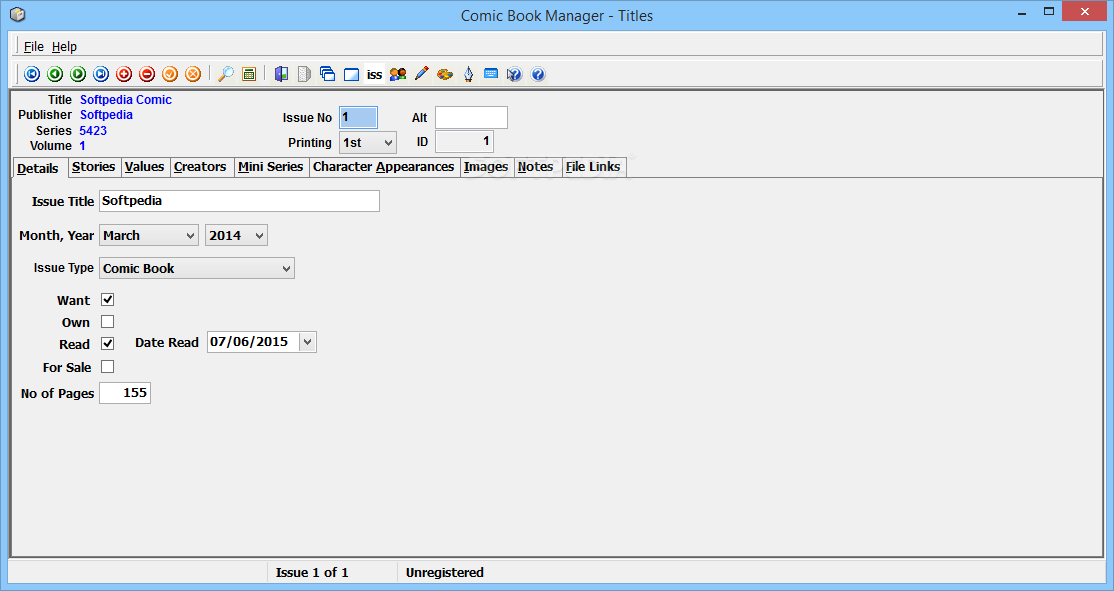The image size is (1114, 591).
Task: Open search with magnifying glass icon
Action: (x=226, y=74)
